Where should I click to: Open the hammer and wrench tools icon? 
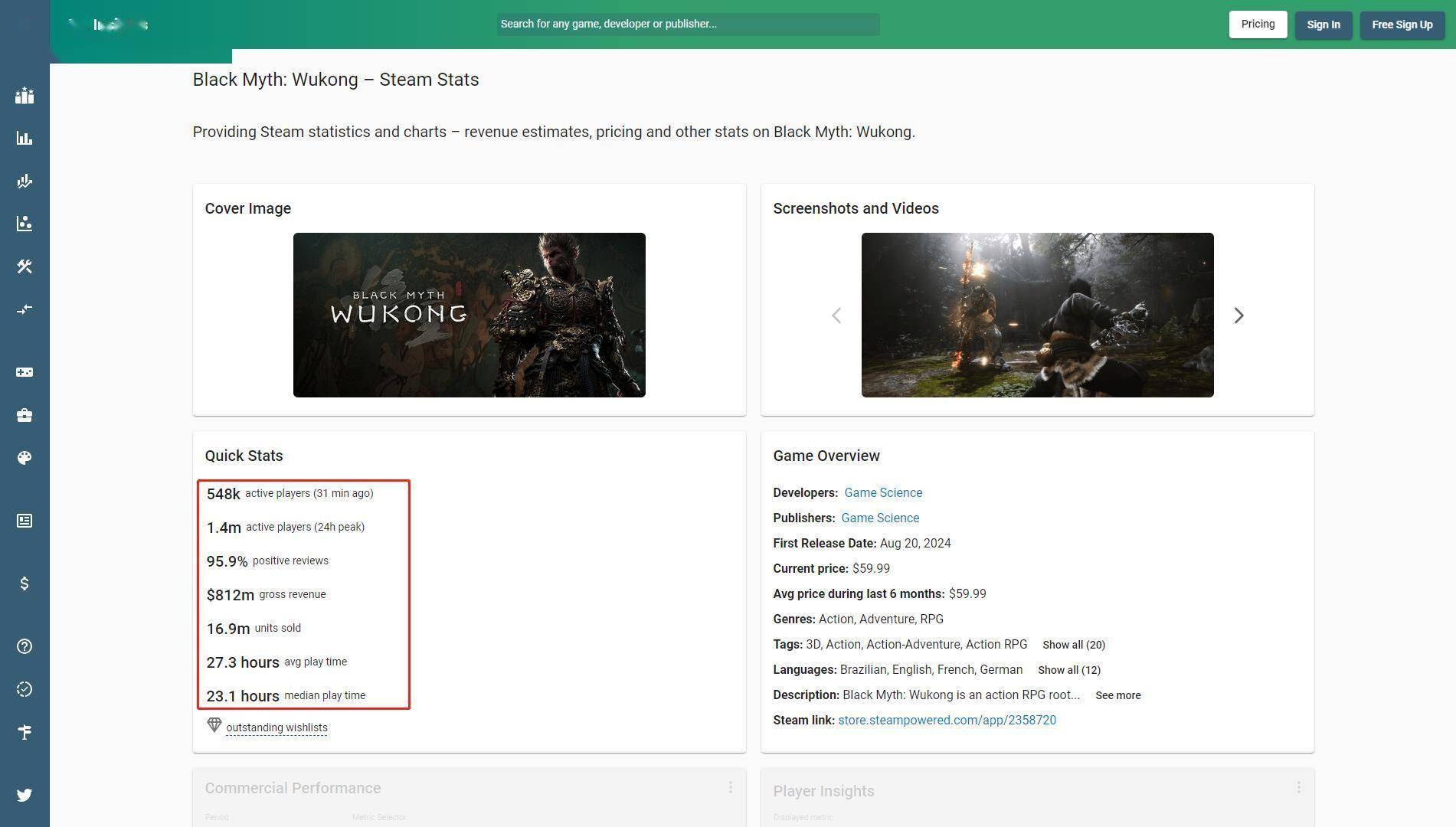click(x=25, y=266)
